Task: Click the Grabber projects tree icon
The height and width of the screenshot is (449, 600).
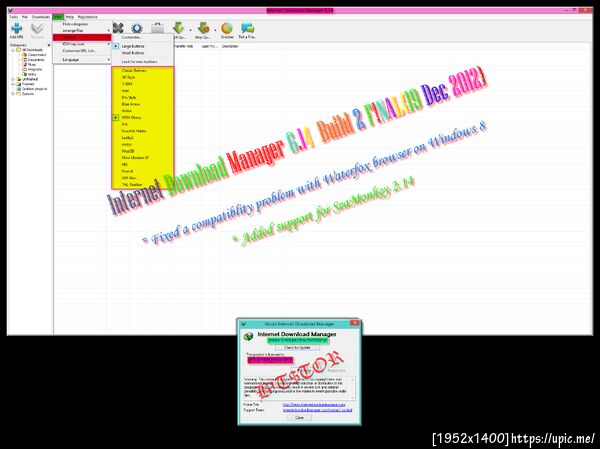Action: (18, 89)
